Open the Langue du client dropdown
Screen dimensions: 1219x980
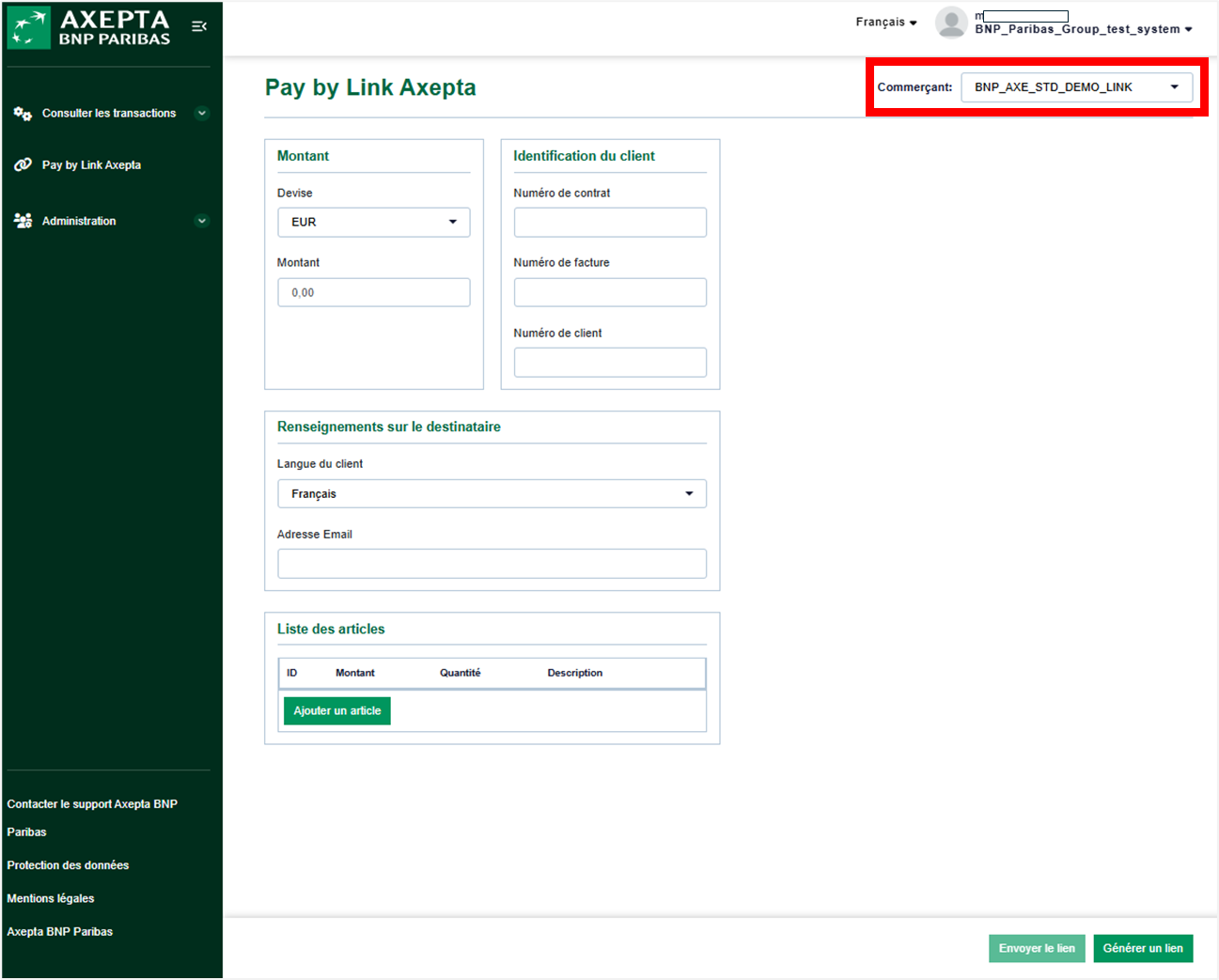click(492, 493)
